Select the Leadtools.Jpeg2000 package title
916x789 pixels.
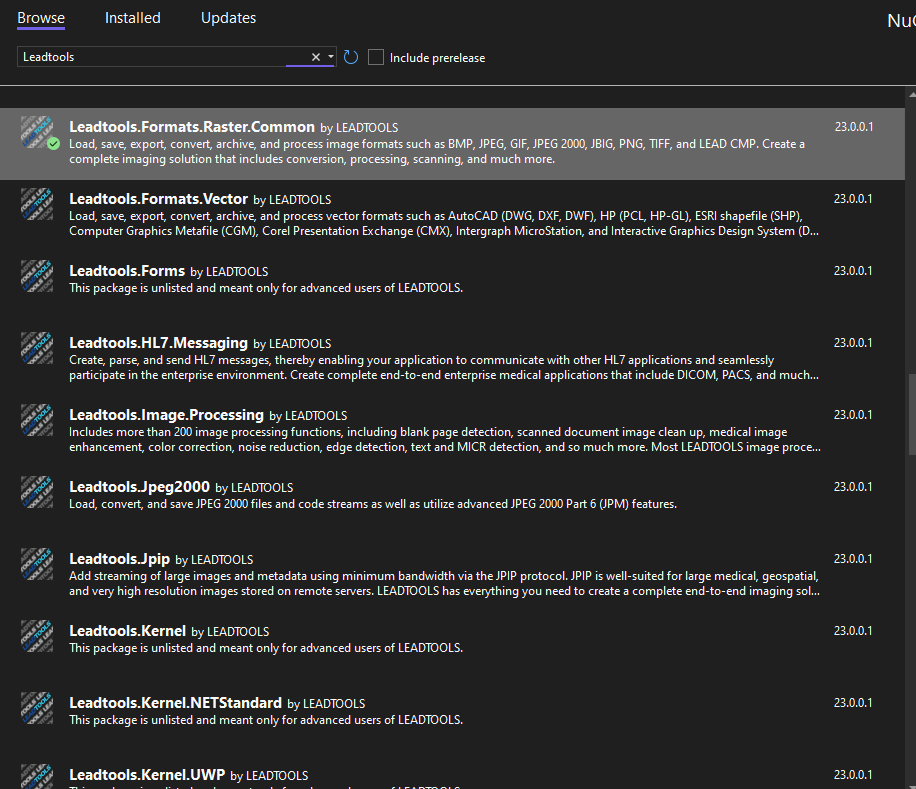click(x=139, y=486)
